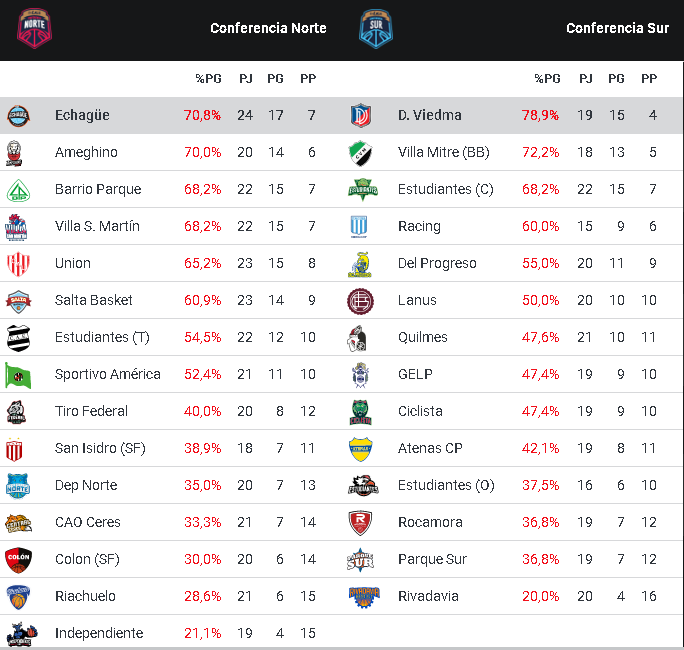Image resolution: width=684 pixels, height=650 pixels.
Task: Click the Rocamora team logo
Action: (x=361, y=522)
